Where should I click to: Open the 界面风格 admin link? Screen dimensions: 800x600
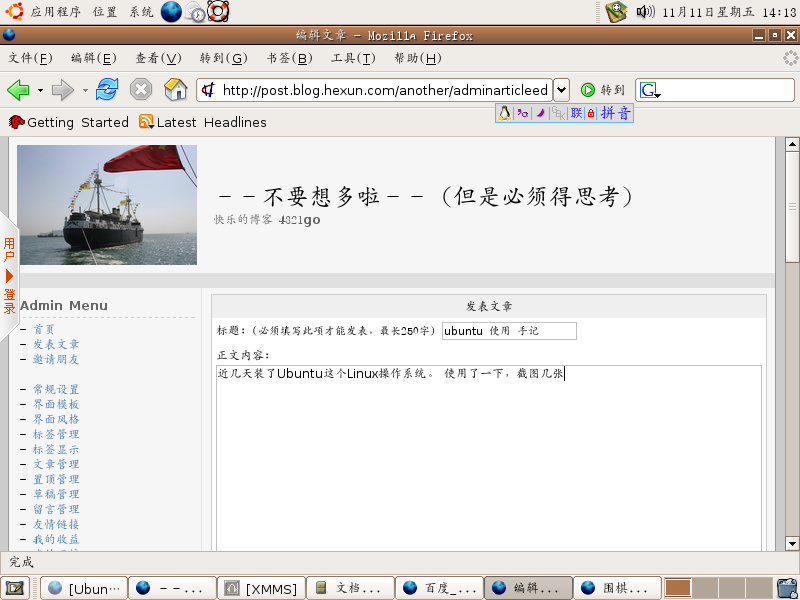(x=56, y=419)
